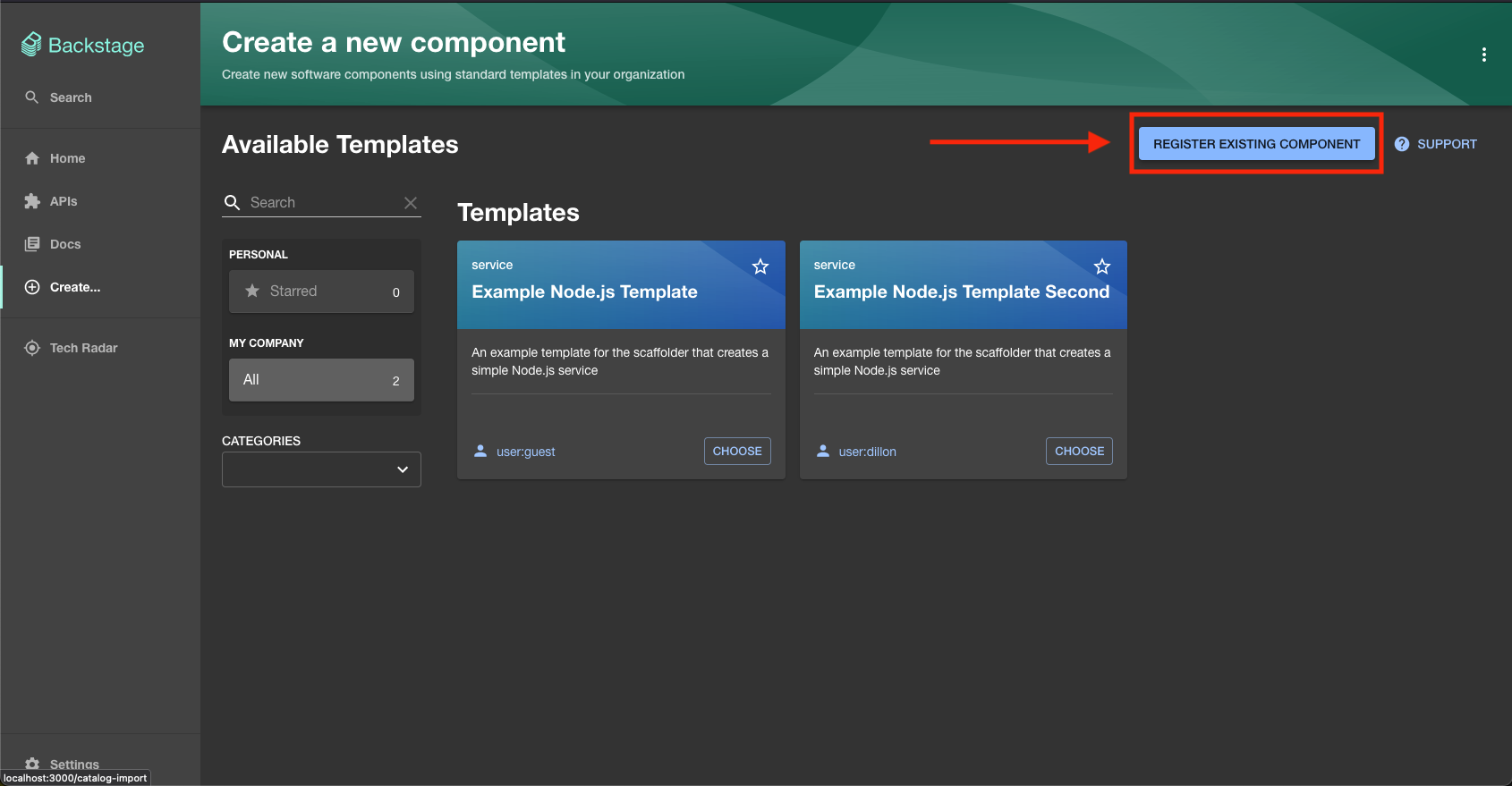The height and width of the screenshot is (786, 1512).
Task: Focus the template Search input field
Action: (322, 203)
